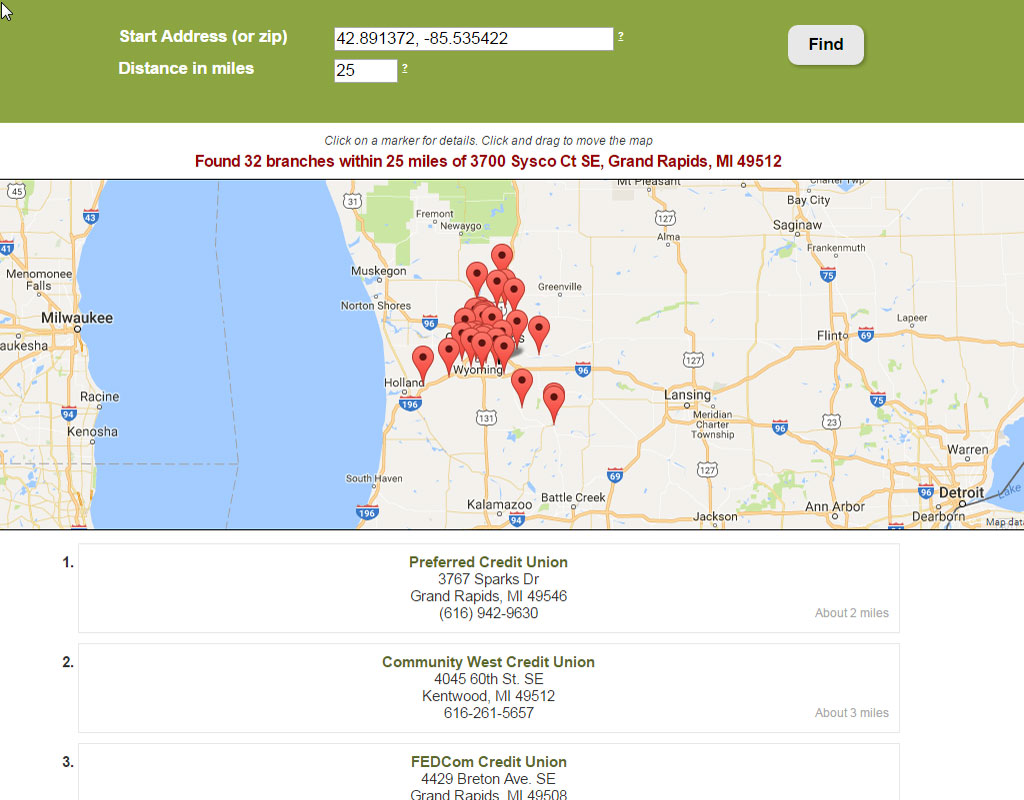Click Milwaukee label on the map

77,318
